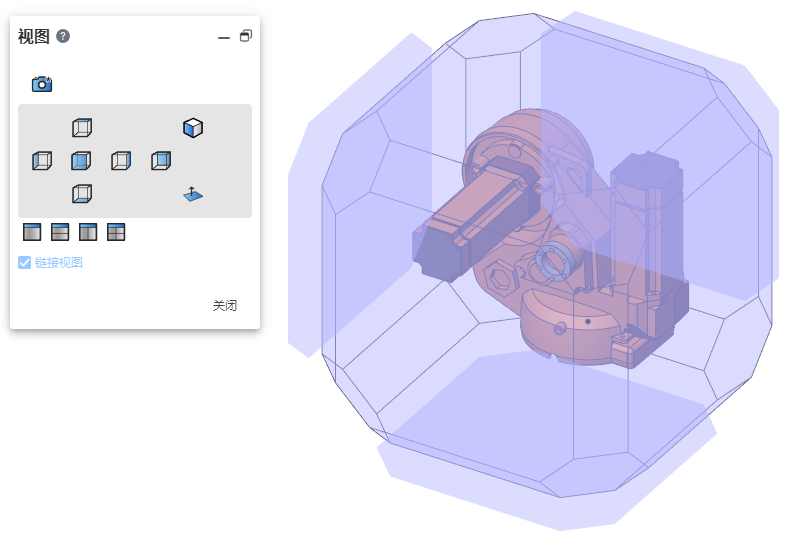Select the front view cube icon
Screen dimensions: 796x542
(81, 161)
